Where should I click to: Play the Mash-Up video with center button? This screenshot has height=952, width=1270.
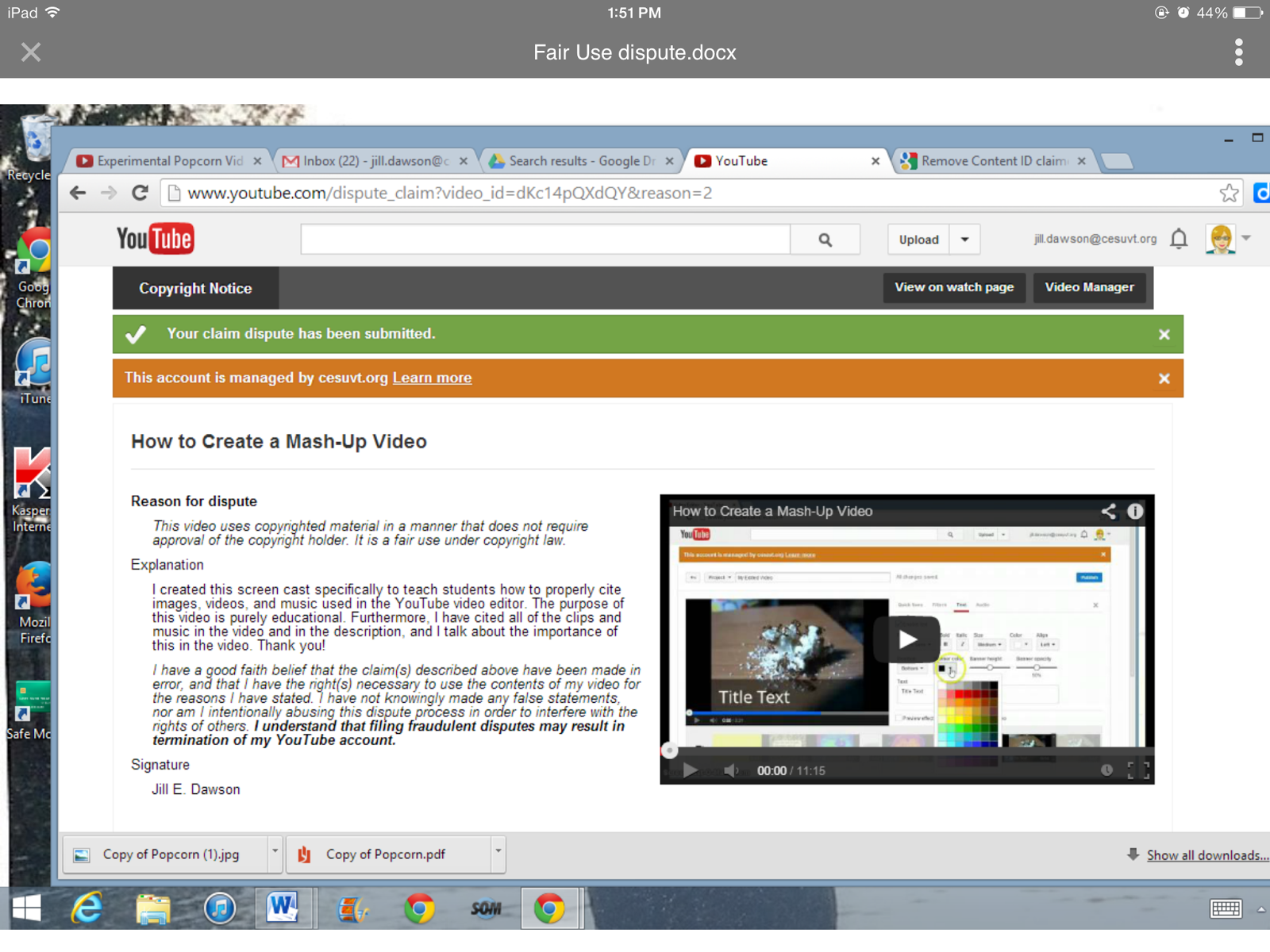pos(907,639)
